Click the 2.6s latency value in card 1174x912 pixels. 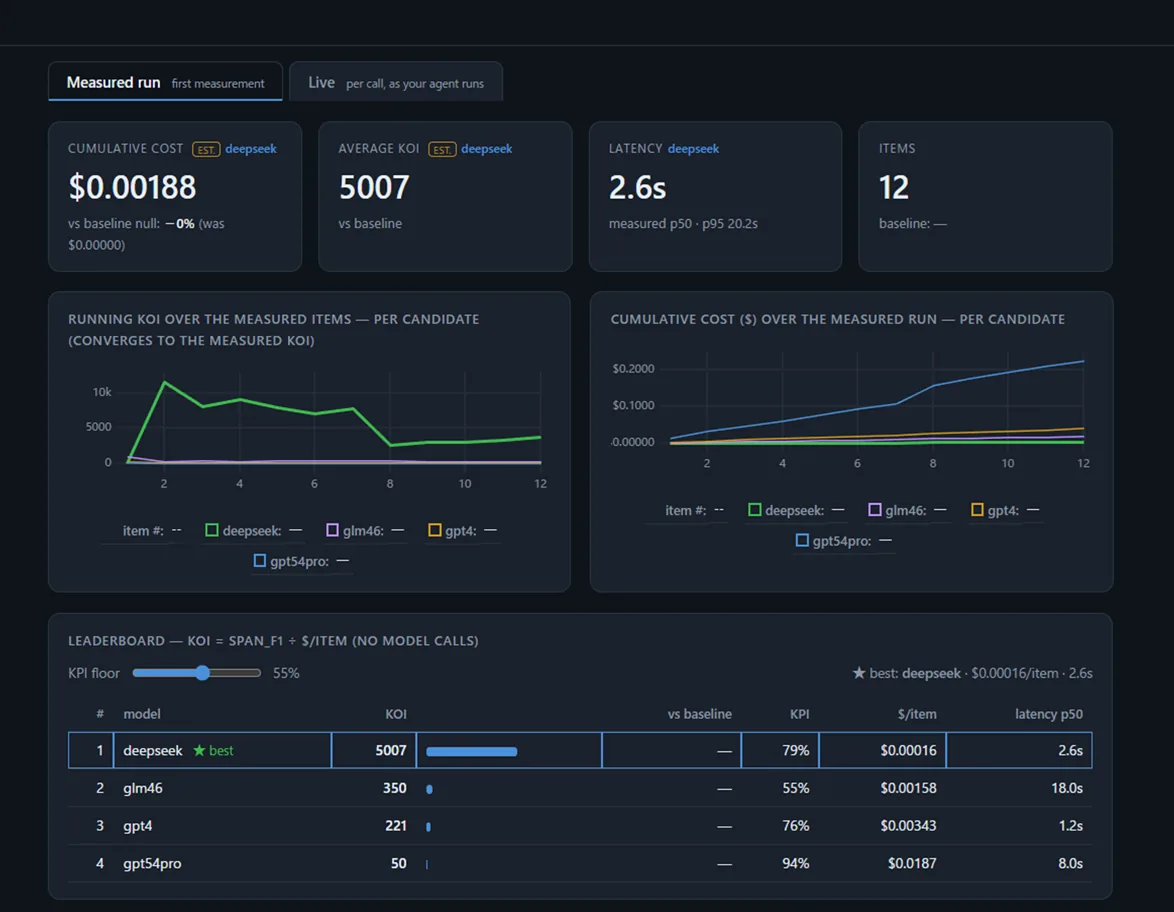tap(637, 187)
